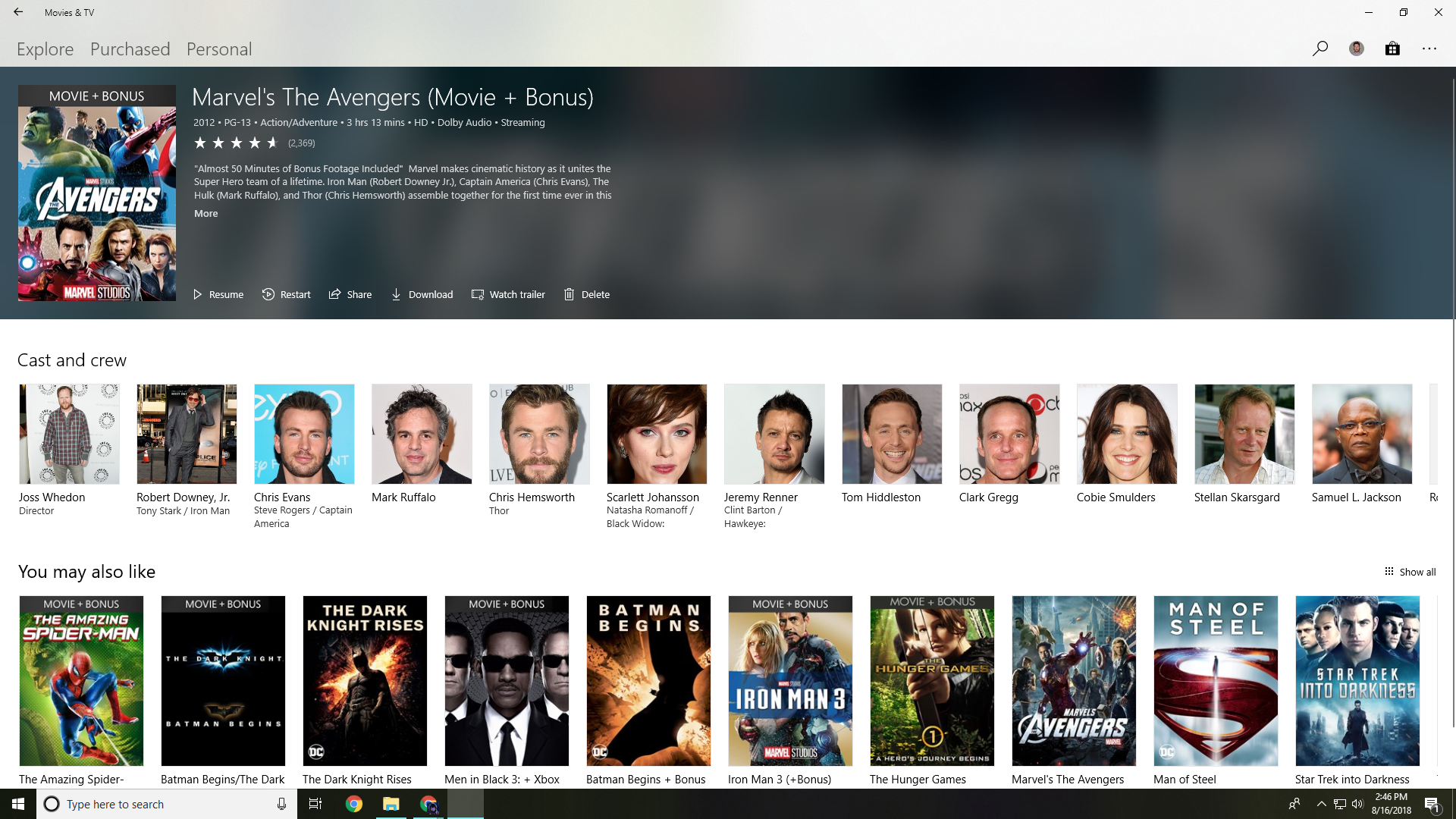
Task: Open the search magnifier icon
Action: [1320, 49]
